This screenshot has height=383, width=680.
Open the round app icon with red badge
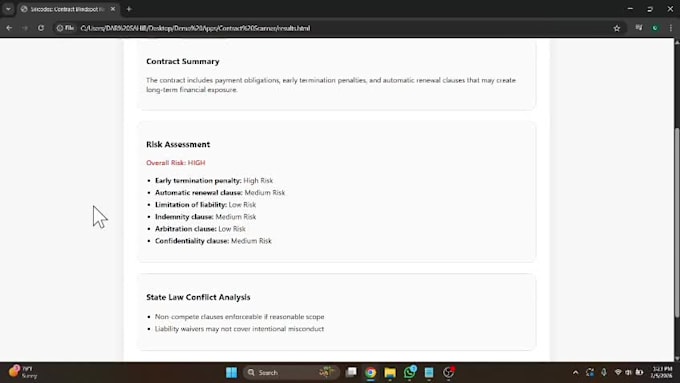tap(448, 372)
